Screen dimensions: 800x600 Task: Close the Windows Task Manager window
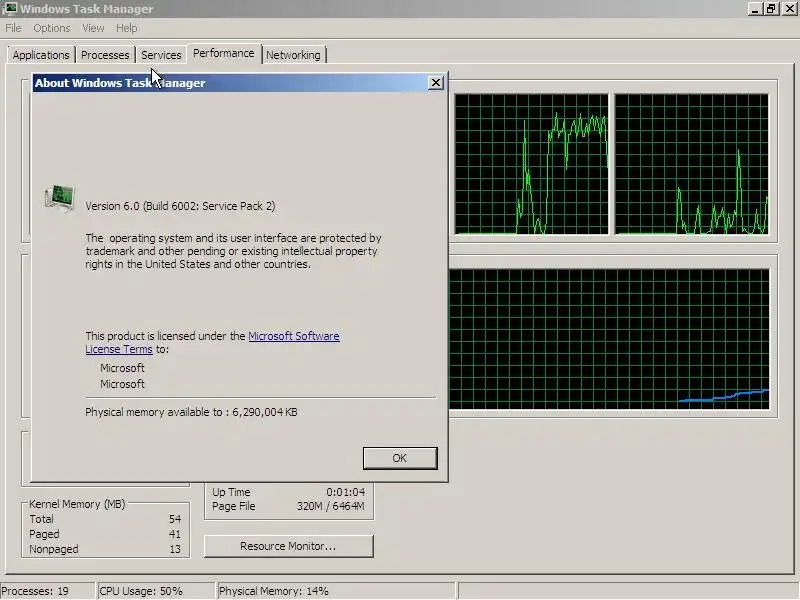(x=789, y=8)
